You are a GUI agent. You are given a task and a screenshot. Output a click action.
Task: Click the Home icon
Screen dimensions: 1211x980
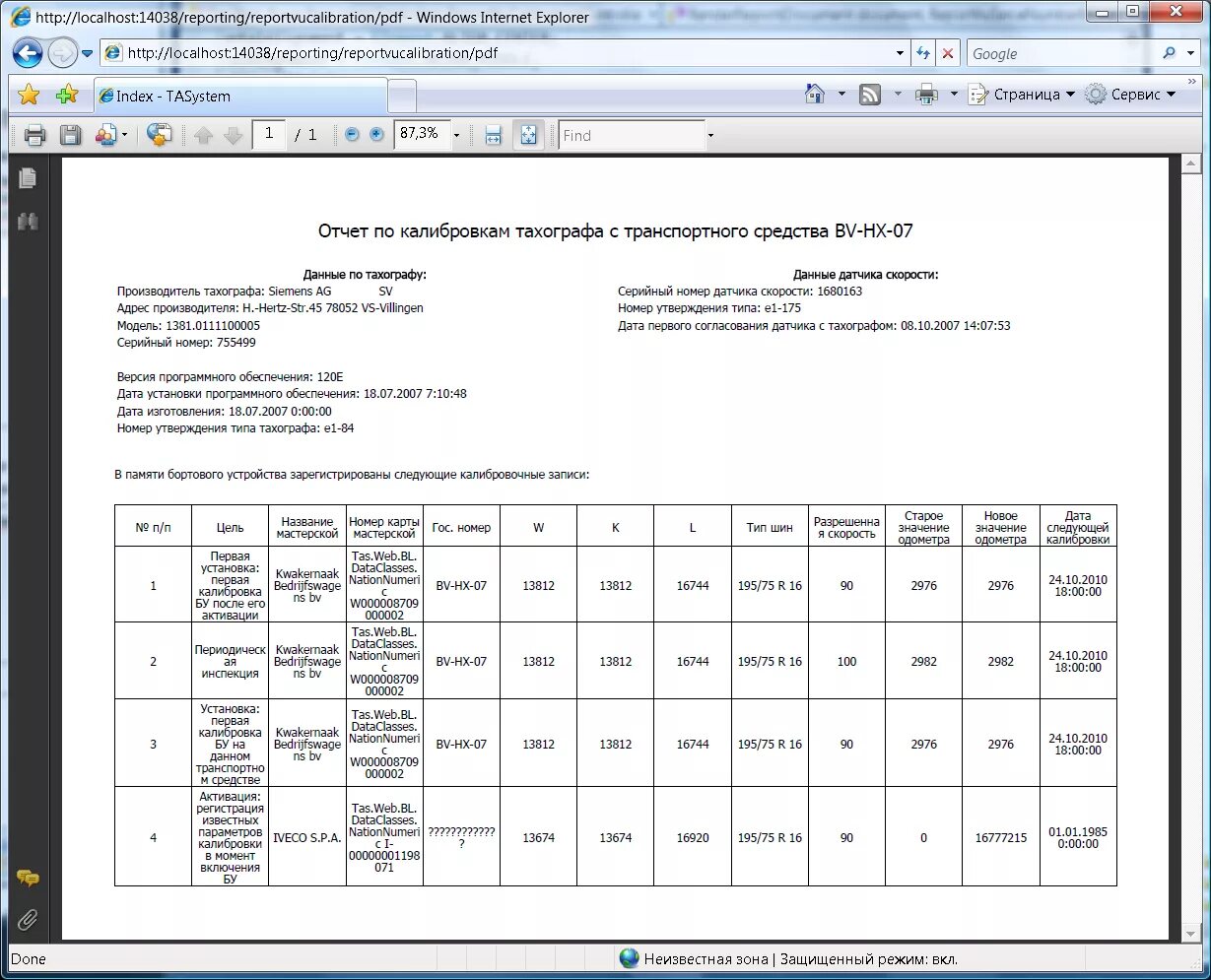coord(815,94)
